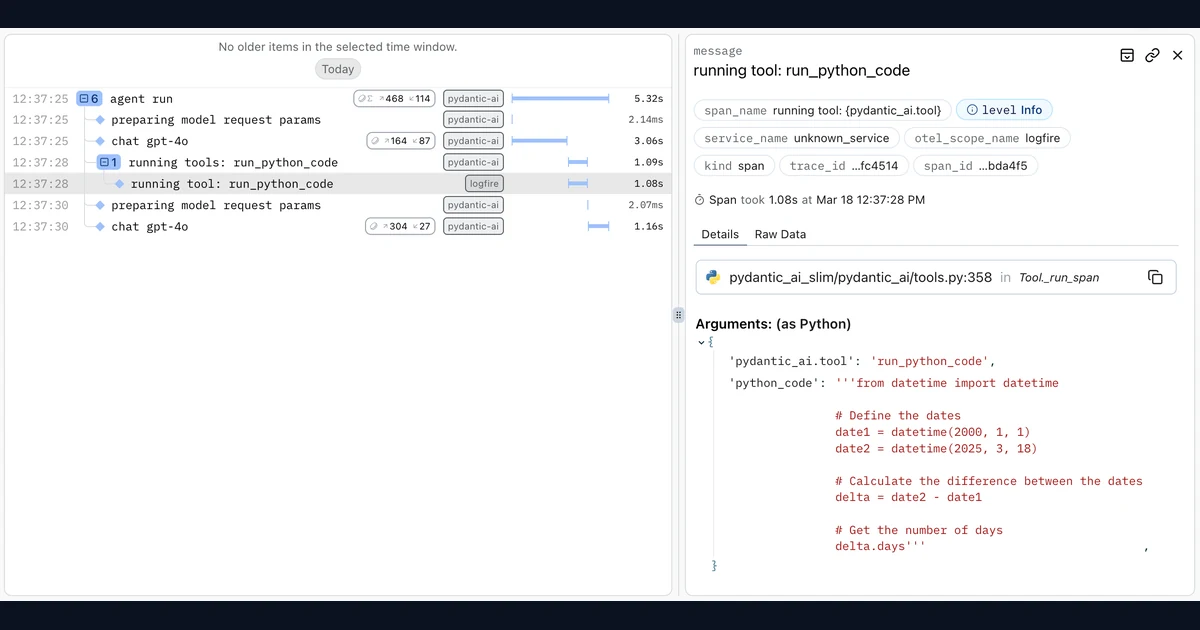
Task: Click the span_name chip
Action: (x=822, y=110)
